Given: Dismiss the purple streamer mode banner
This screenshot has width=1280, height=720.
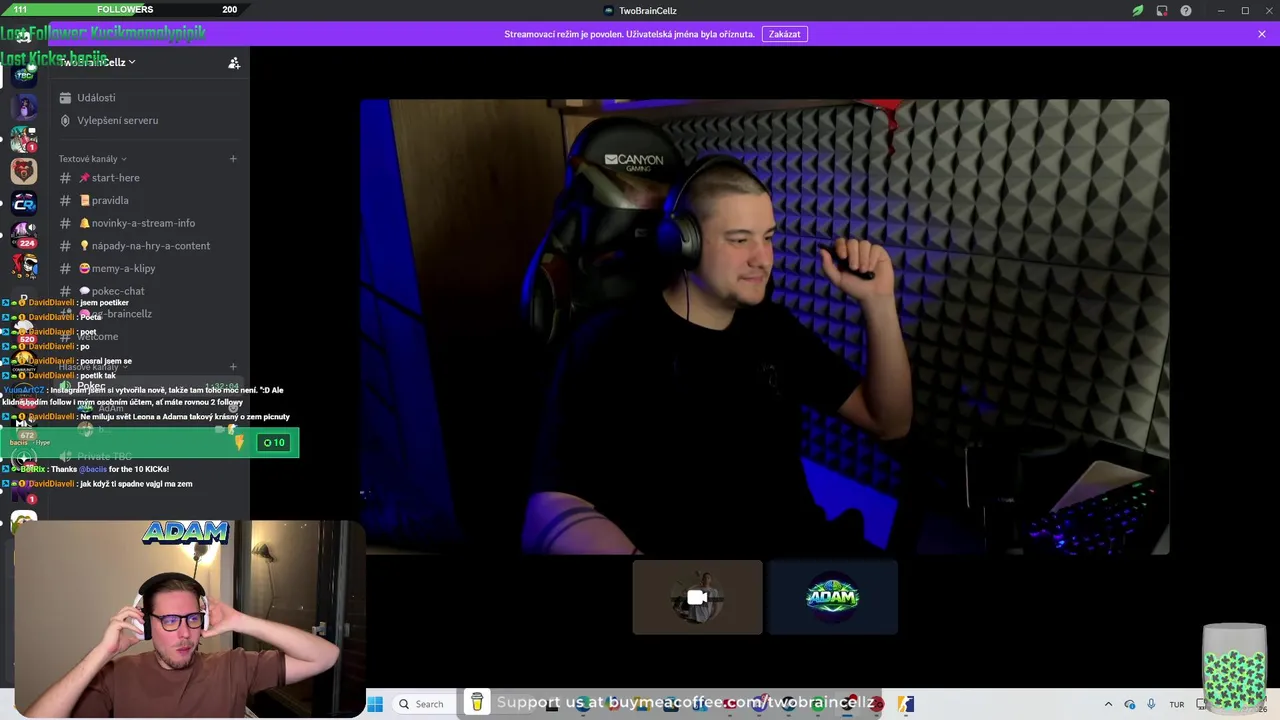Looking at the screenshot, I should point(1262,34).
